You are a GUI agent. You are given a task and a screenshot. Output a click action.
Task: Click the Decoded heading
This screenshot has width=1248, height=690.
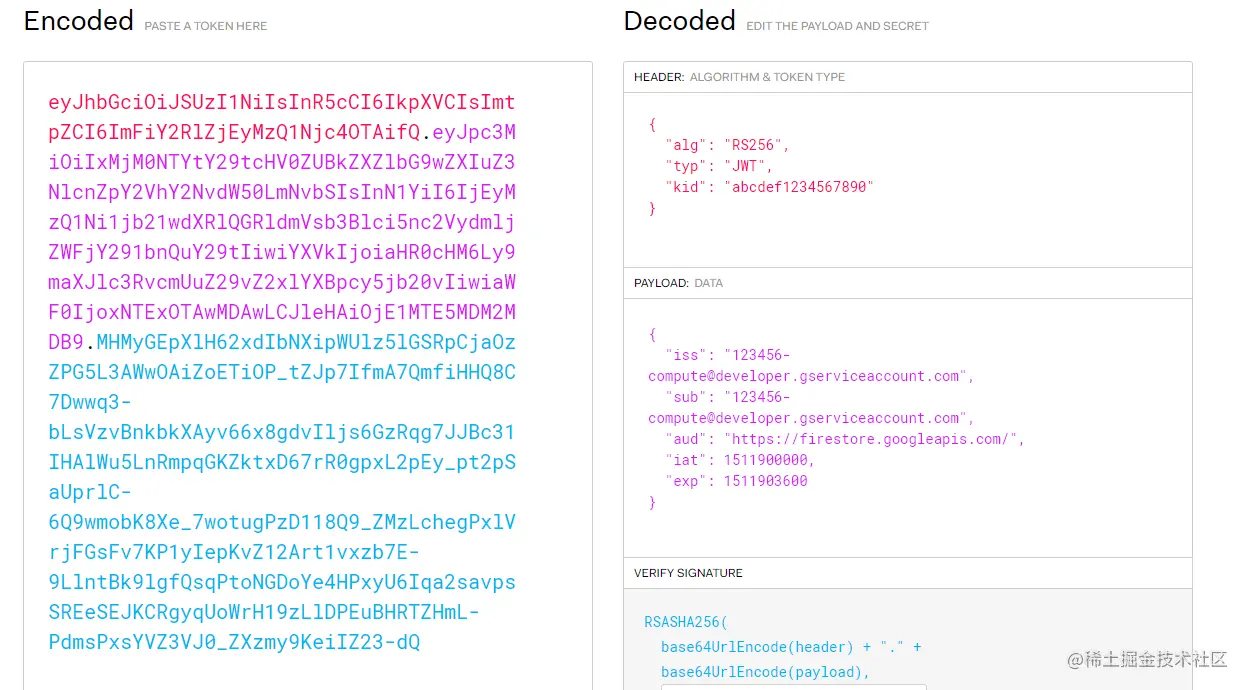coord(679,21)
